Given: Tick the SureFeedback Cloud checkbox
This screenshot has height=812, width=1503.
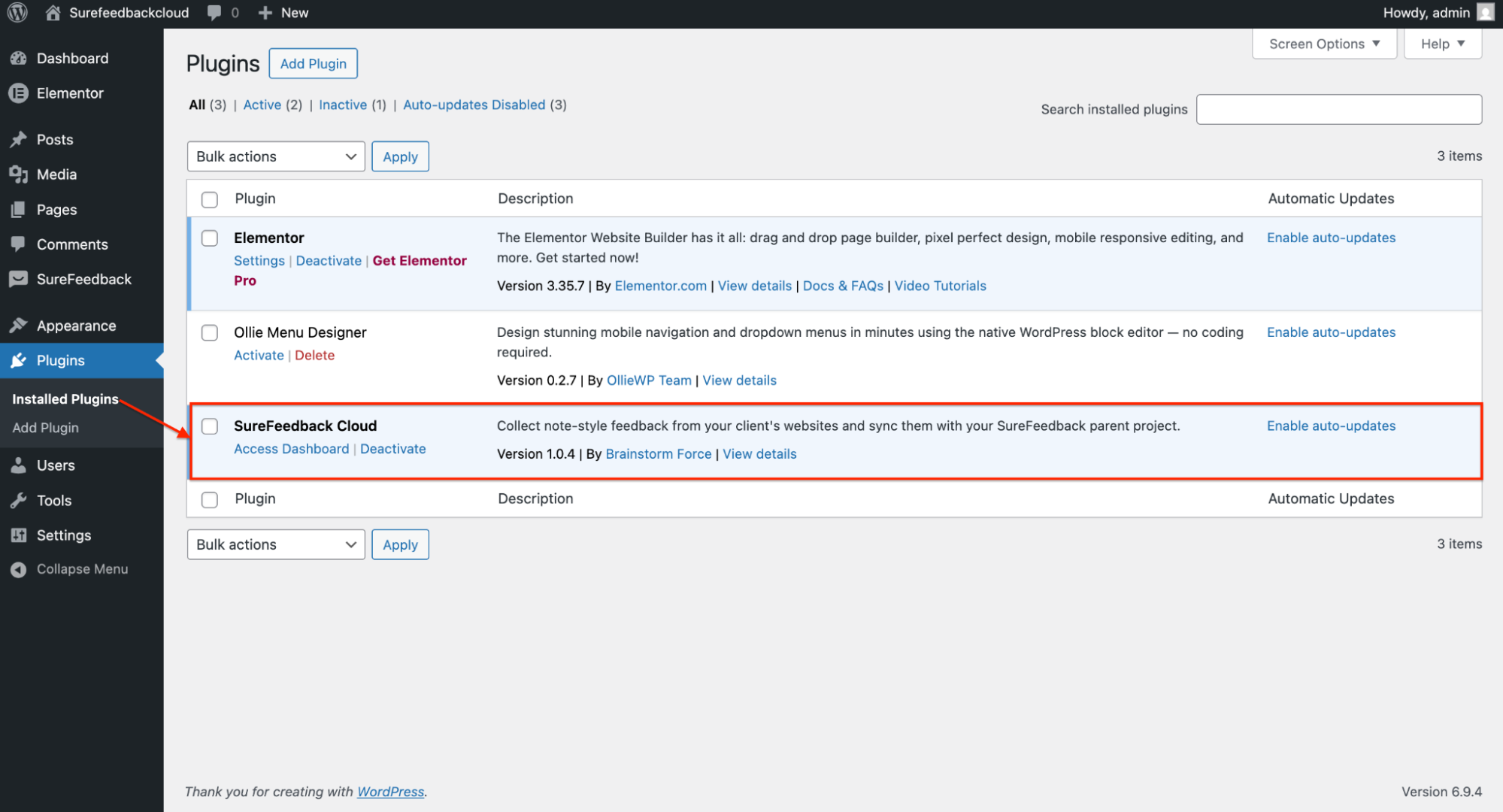Looking at the screenshot, I should click(x=210, y=426).
